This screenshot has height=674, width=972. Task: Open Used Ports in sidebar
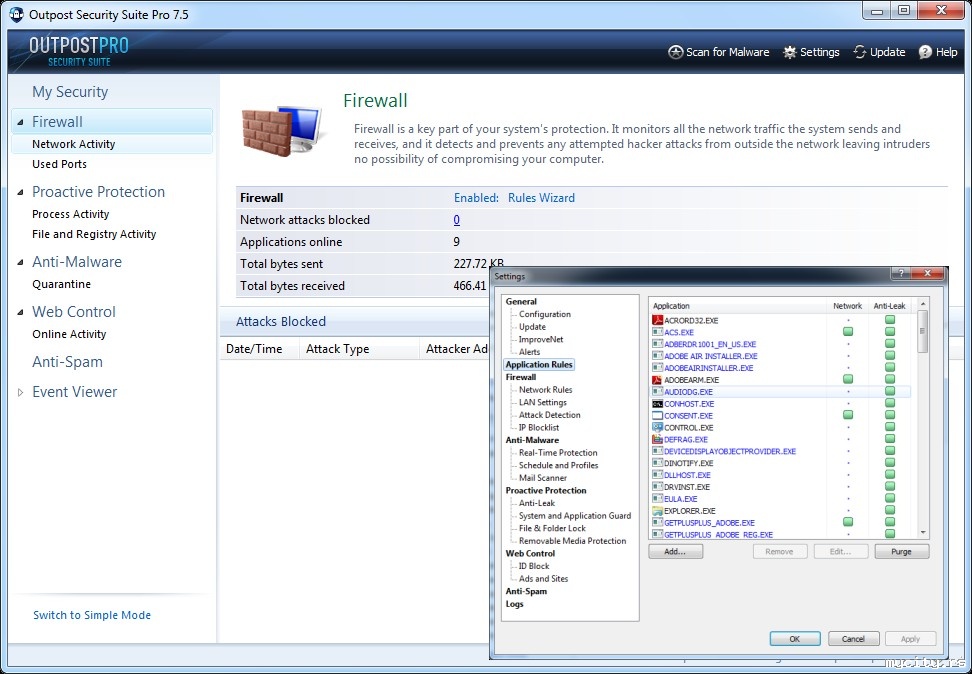coord(60,164)
